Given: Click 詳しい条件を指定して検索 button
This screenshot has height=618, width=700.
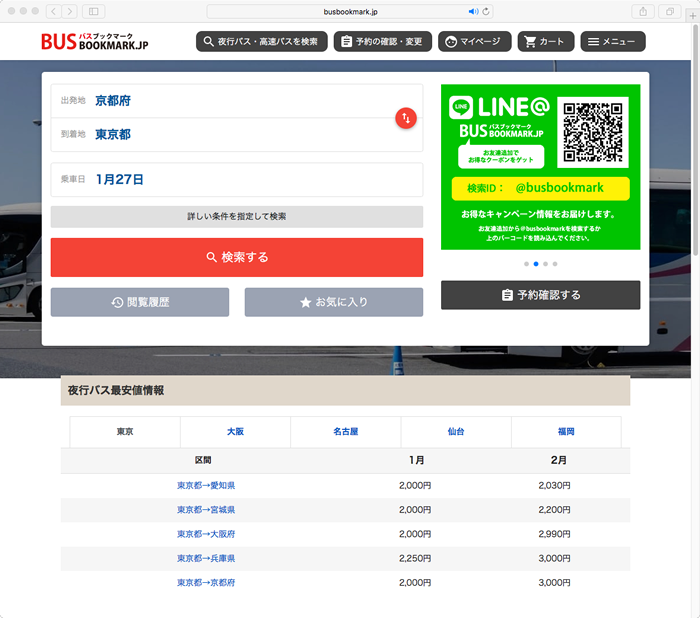Looking at the screenshot, I should pyautogui.click(x=237, y=217).
